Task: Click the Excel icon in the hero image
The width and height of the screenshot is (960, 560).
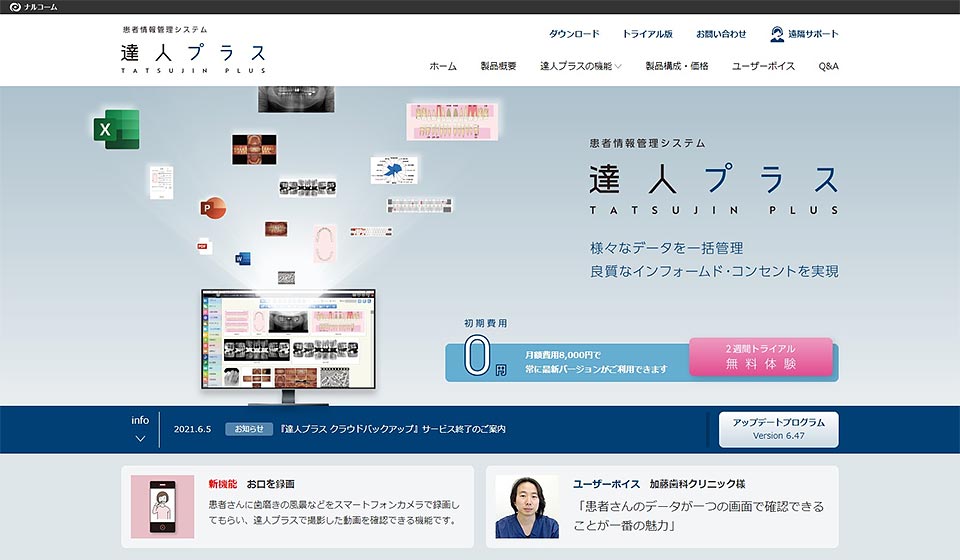Action: pyautogui.click(x=117, y=129)
